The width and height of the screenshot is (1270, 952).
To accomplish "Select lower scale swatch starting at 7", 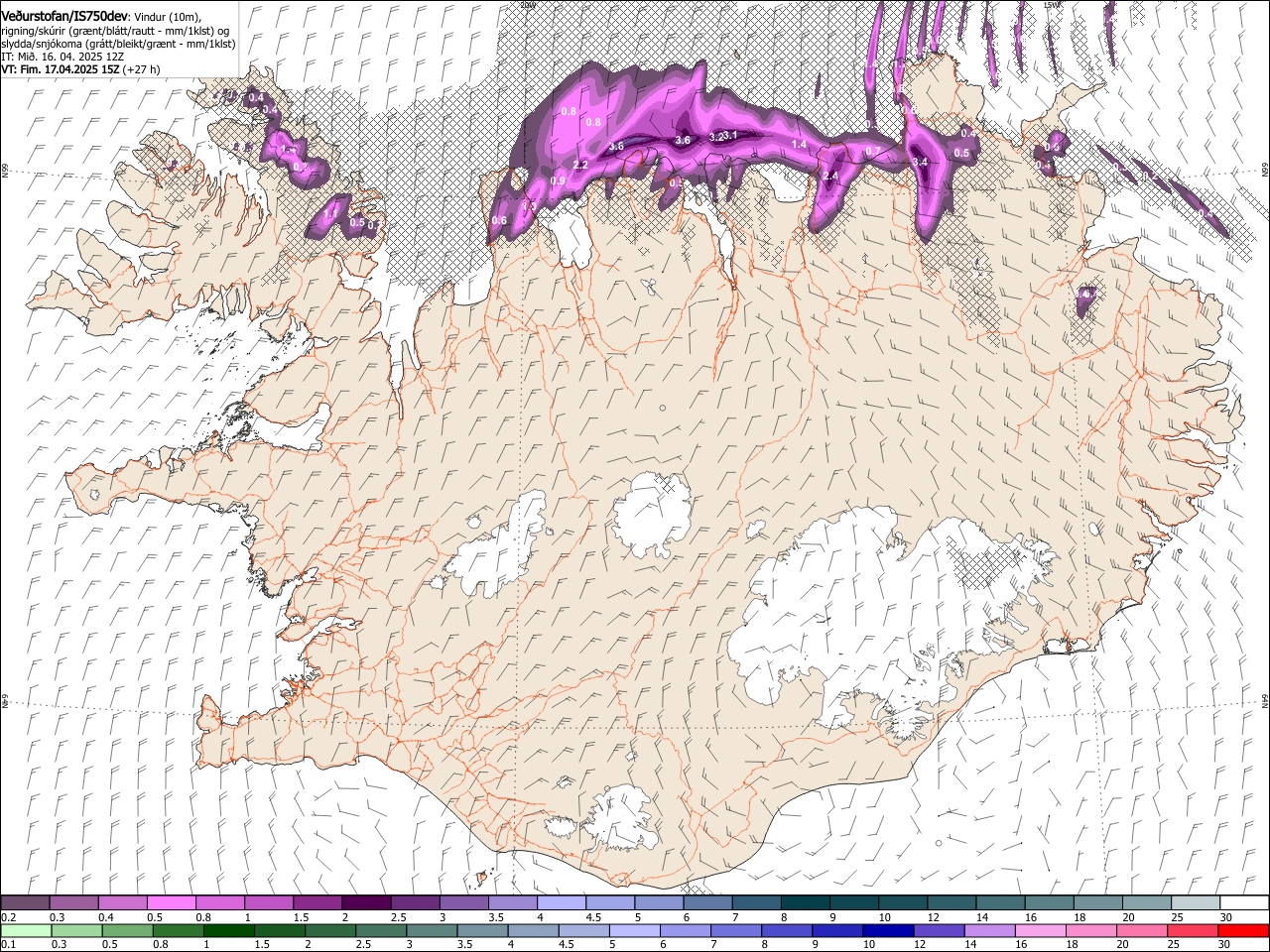I will pos(735,931).
